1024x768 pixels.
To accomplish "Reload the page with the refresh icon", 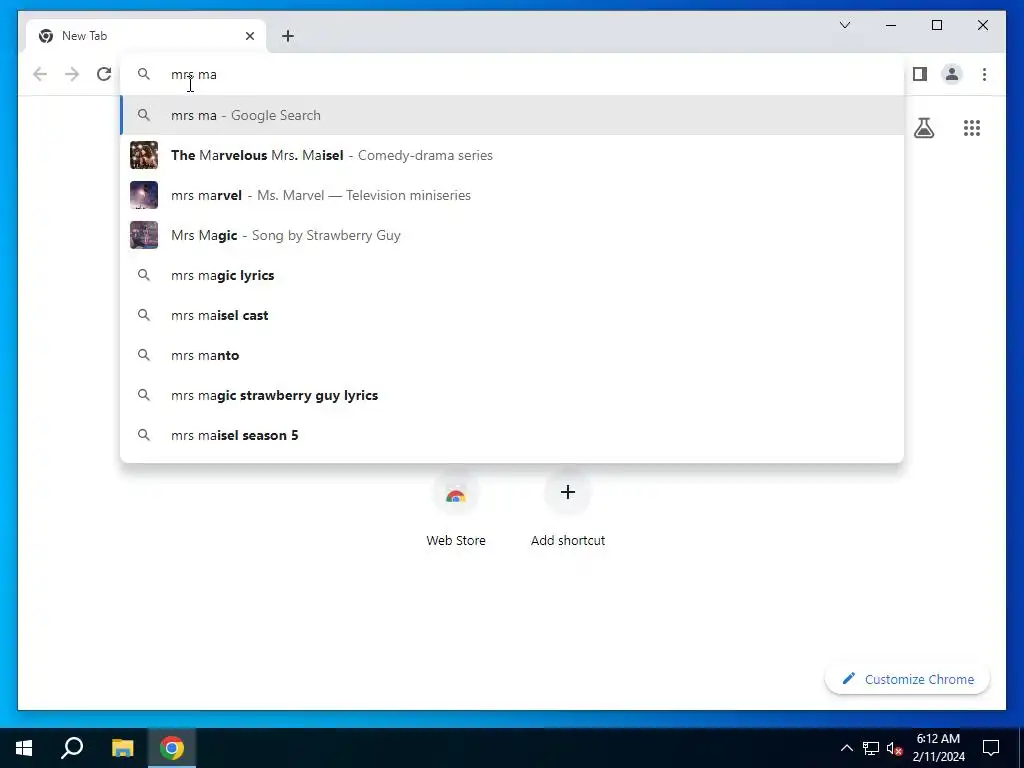I will coord(104,74).
